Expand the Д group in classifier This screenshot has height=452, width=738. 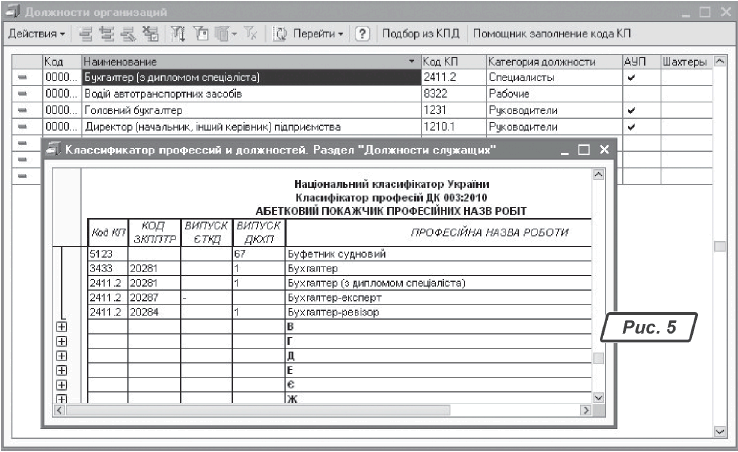(x=62, y=356)
